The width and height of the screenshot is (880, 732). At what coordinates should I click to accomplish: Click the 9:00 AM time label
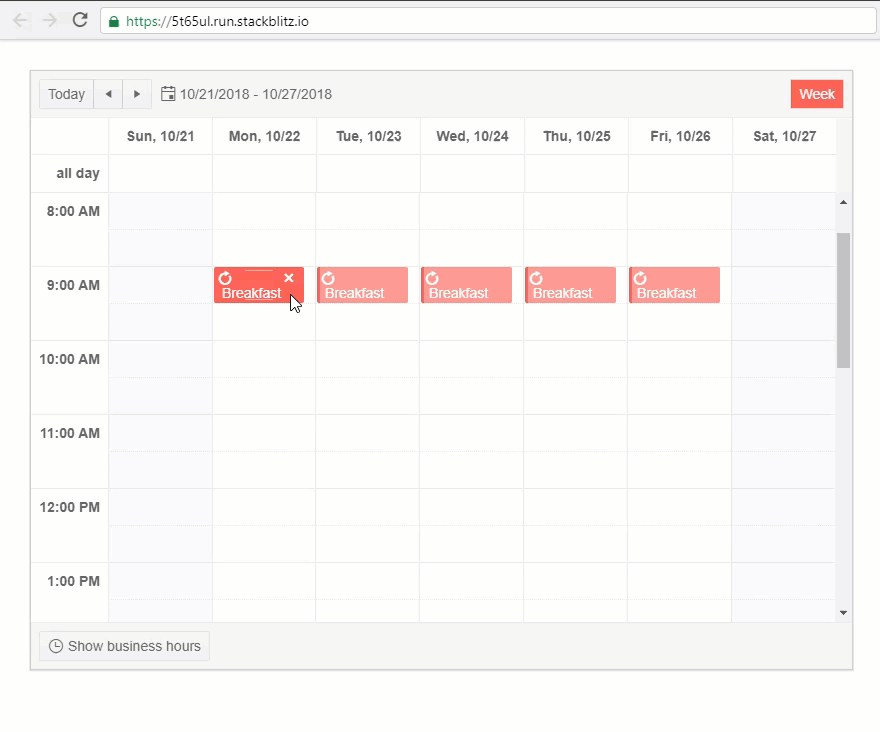pos(73,285)
